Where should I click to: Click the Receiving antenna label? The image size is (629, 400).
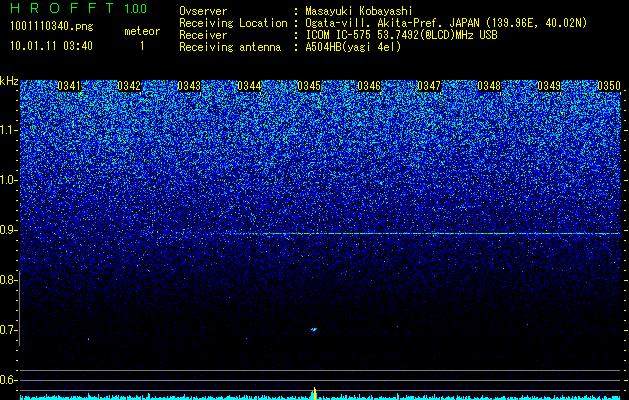tap(230, 47)
